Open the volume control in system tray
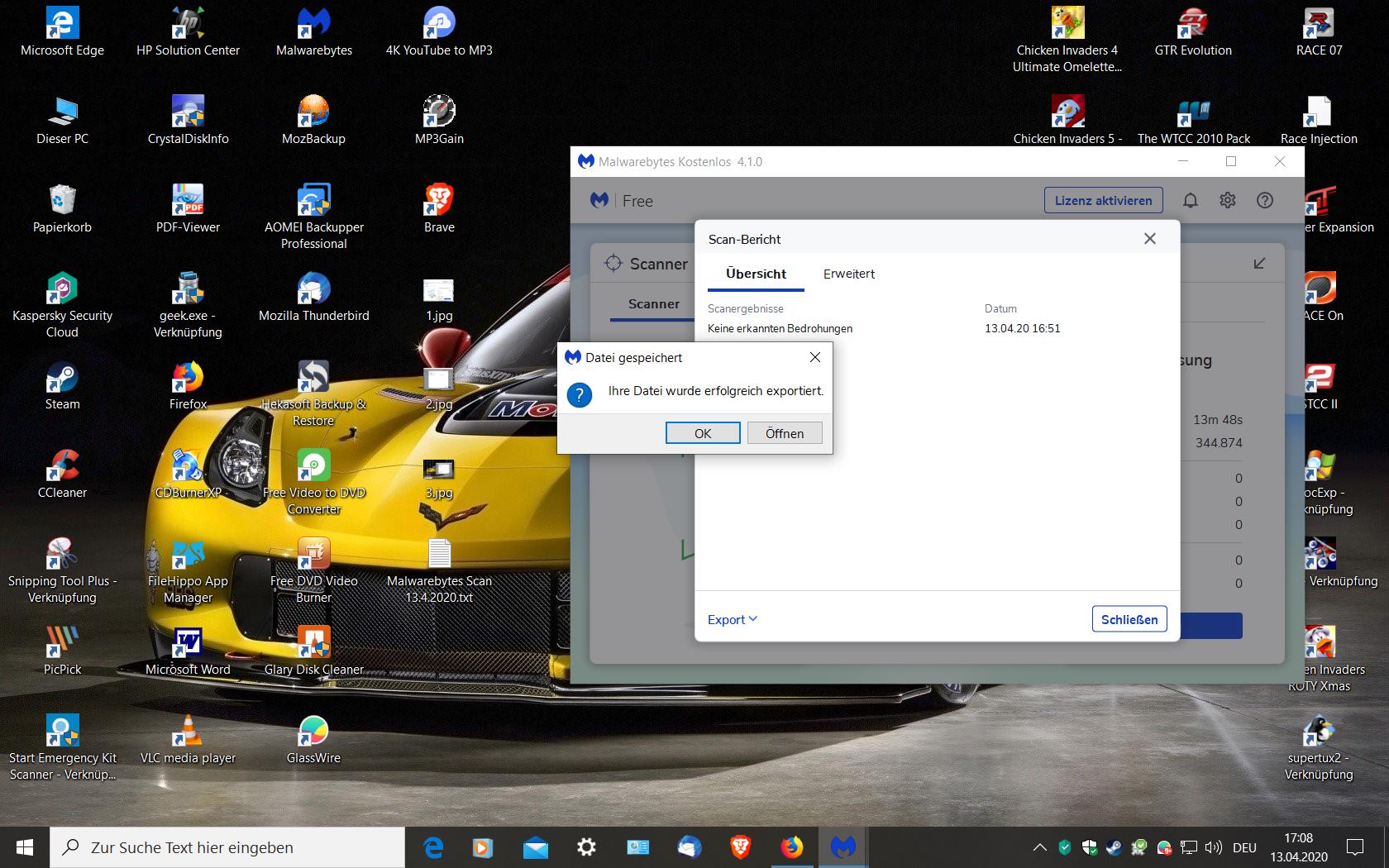 pyautogui.click(x=1213, y=847)
